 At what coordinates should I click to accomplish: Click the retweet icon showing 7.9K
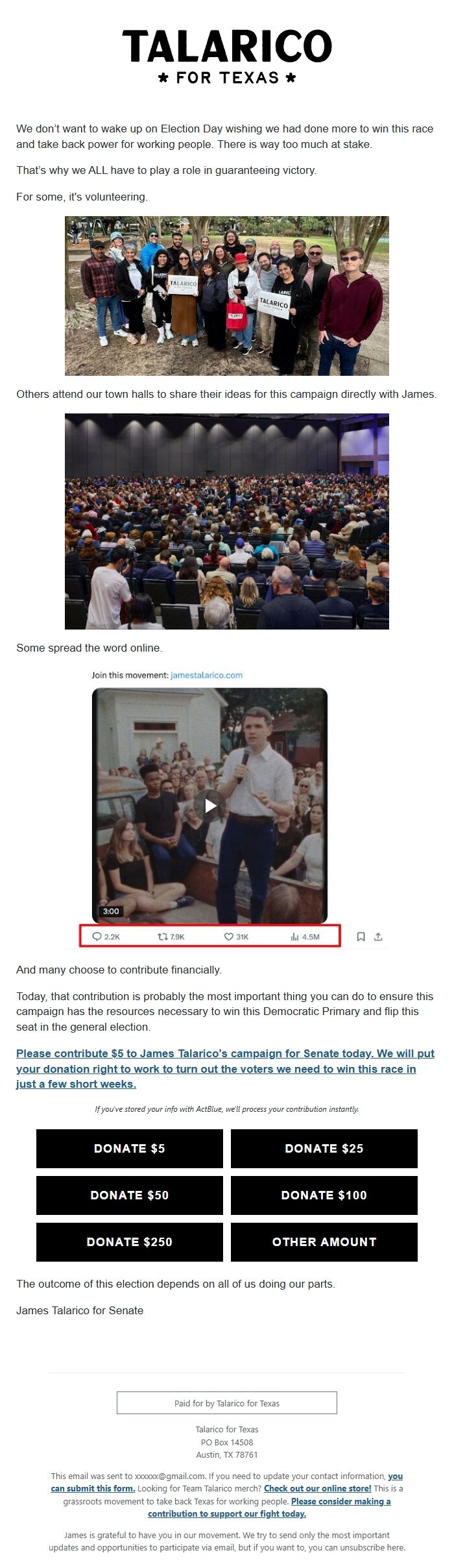pyautogui.click(x=162, y=937)
